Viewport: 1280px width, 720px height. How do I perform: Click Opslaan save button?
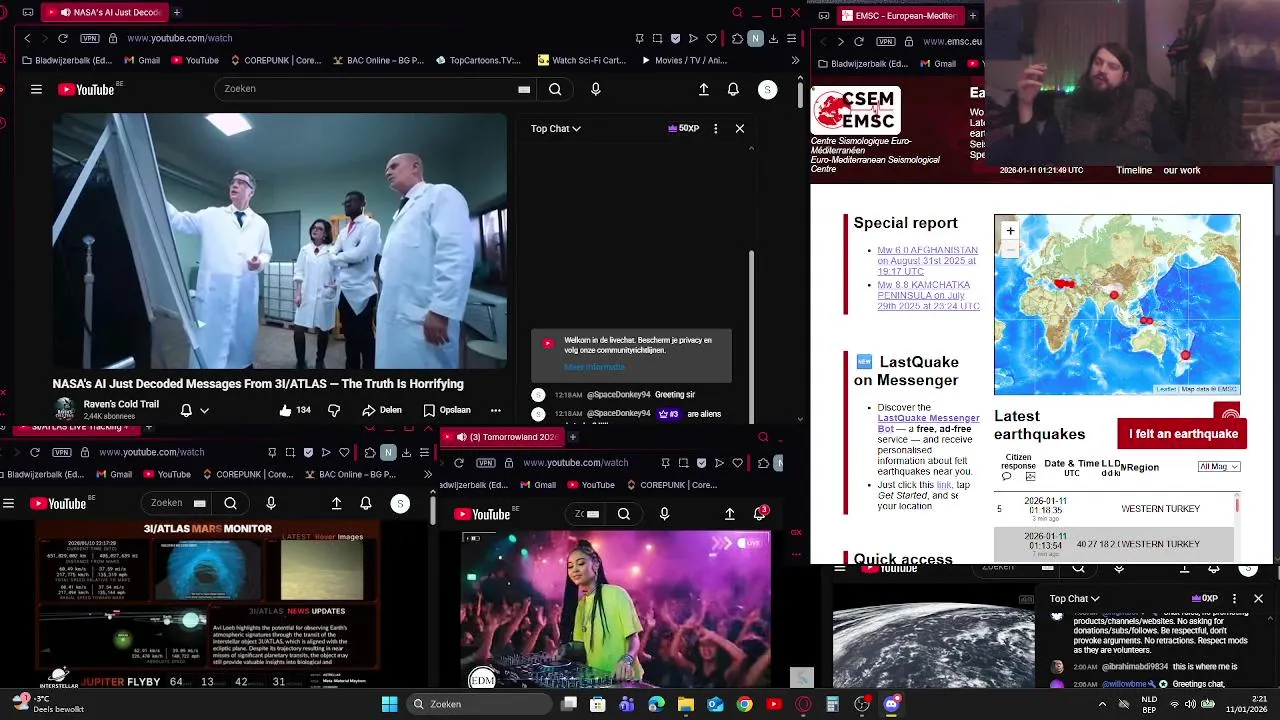click(447, 410)
